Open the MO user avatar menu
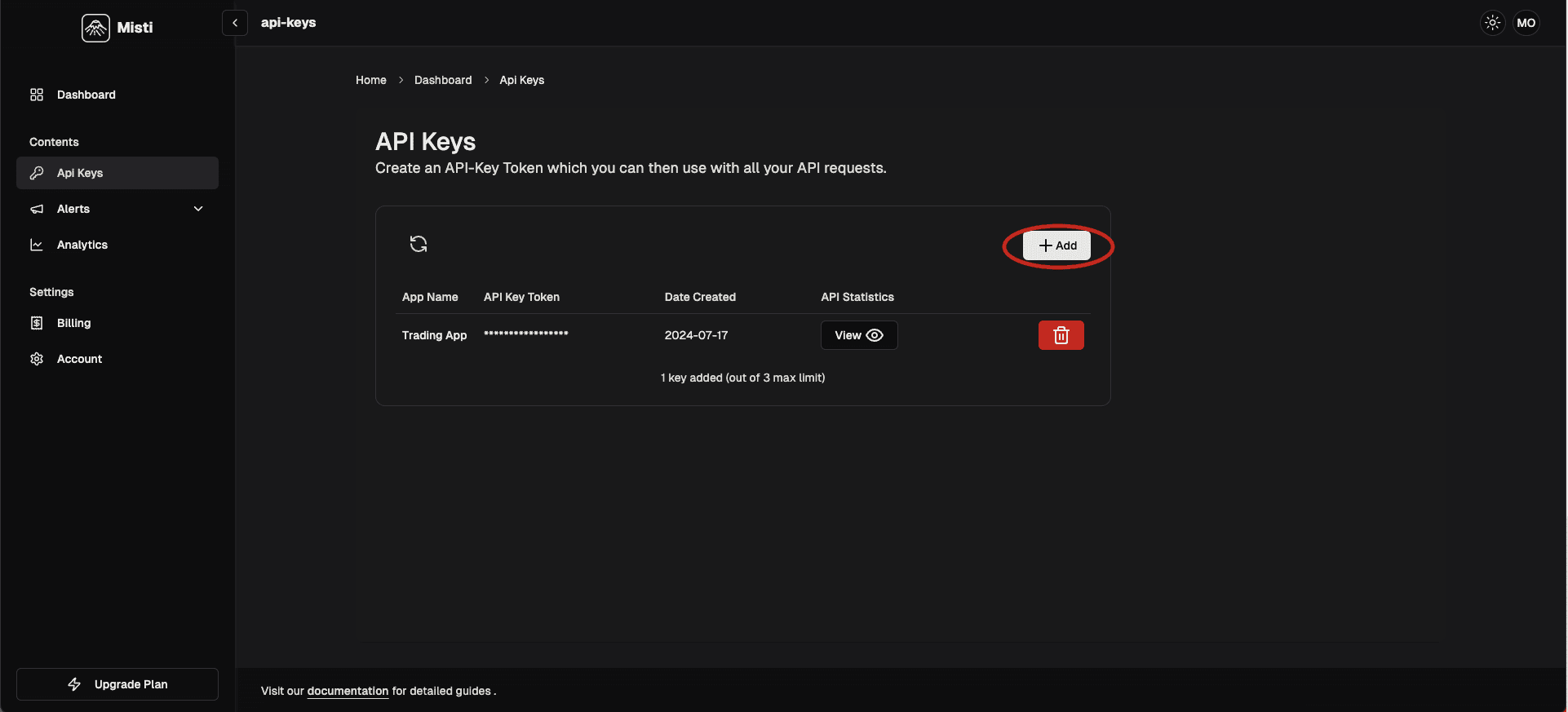Image resolution: width=1568 pixels, height=712 pixels. tap(1526, 23)
